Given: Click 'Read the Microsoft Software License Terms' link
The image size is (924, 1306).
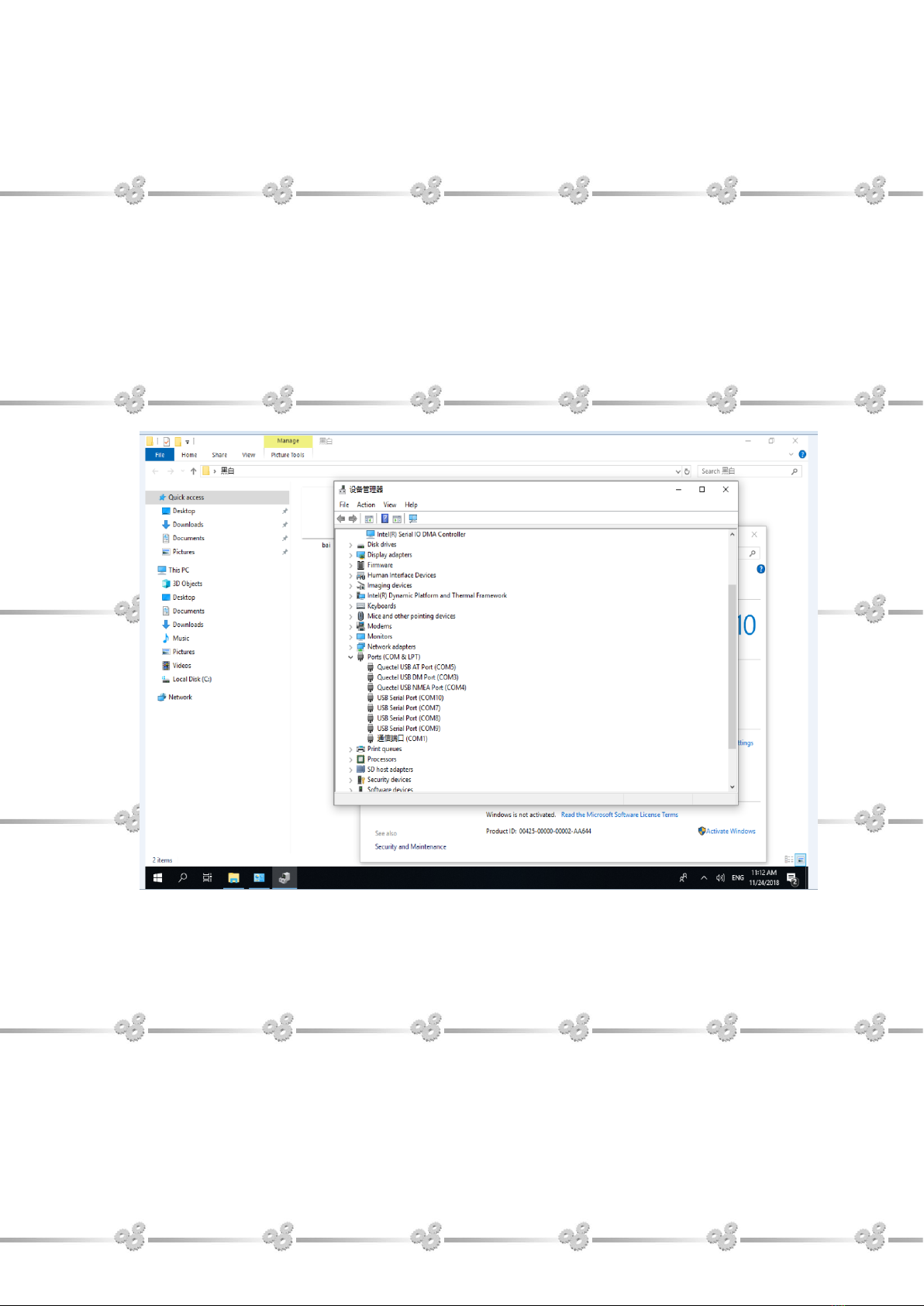Looking at the screenshot, I should coord(619,815).
